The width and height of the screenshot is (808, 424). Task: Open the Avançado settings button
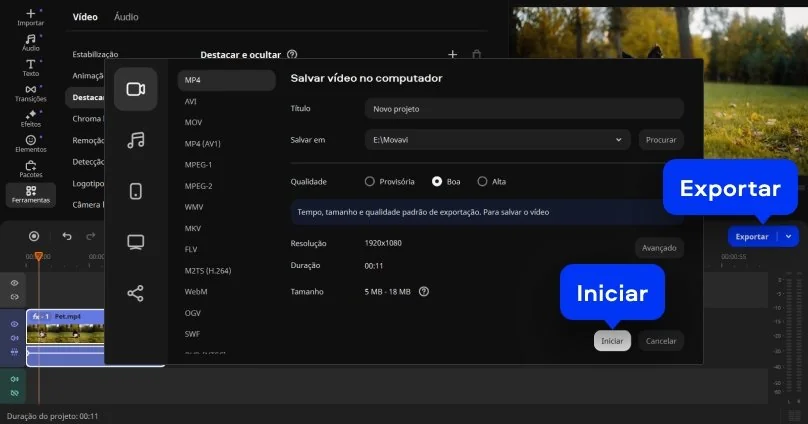point(659,248)
